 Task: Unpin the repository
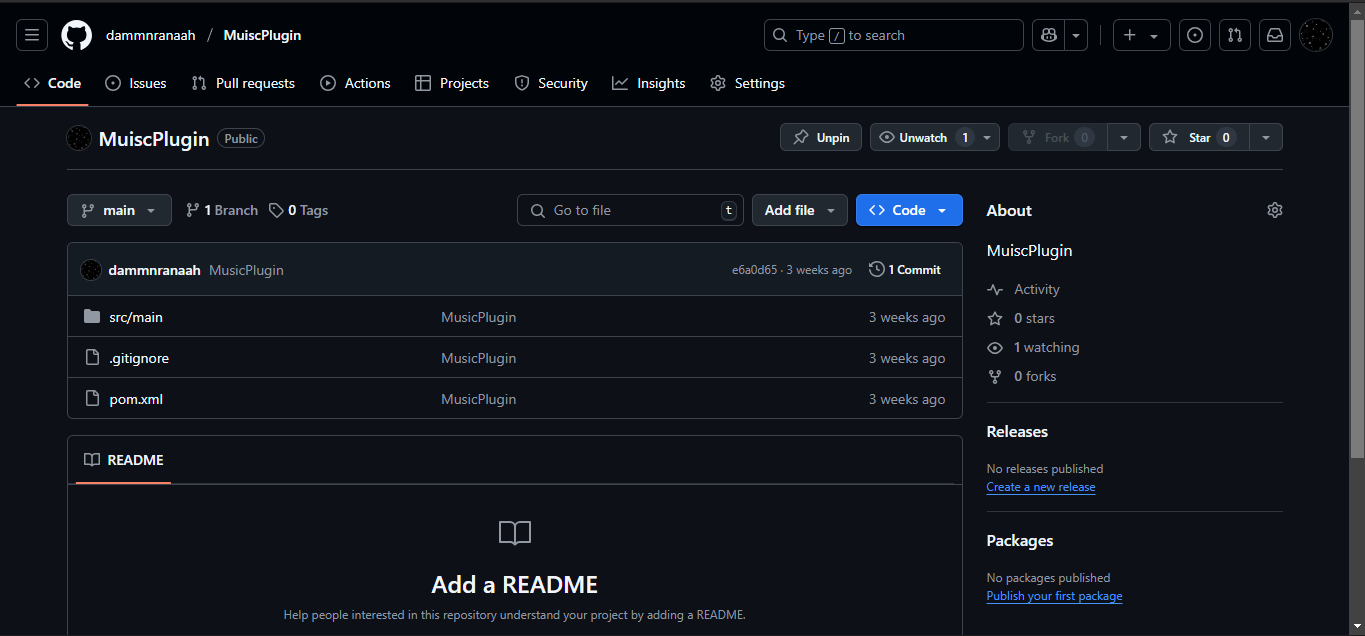point(821,137)
